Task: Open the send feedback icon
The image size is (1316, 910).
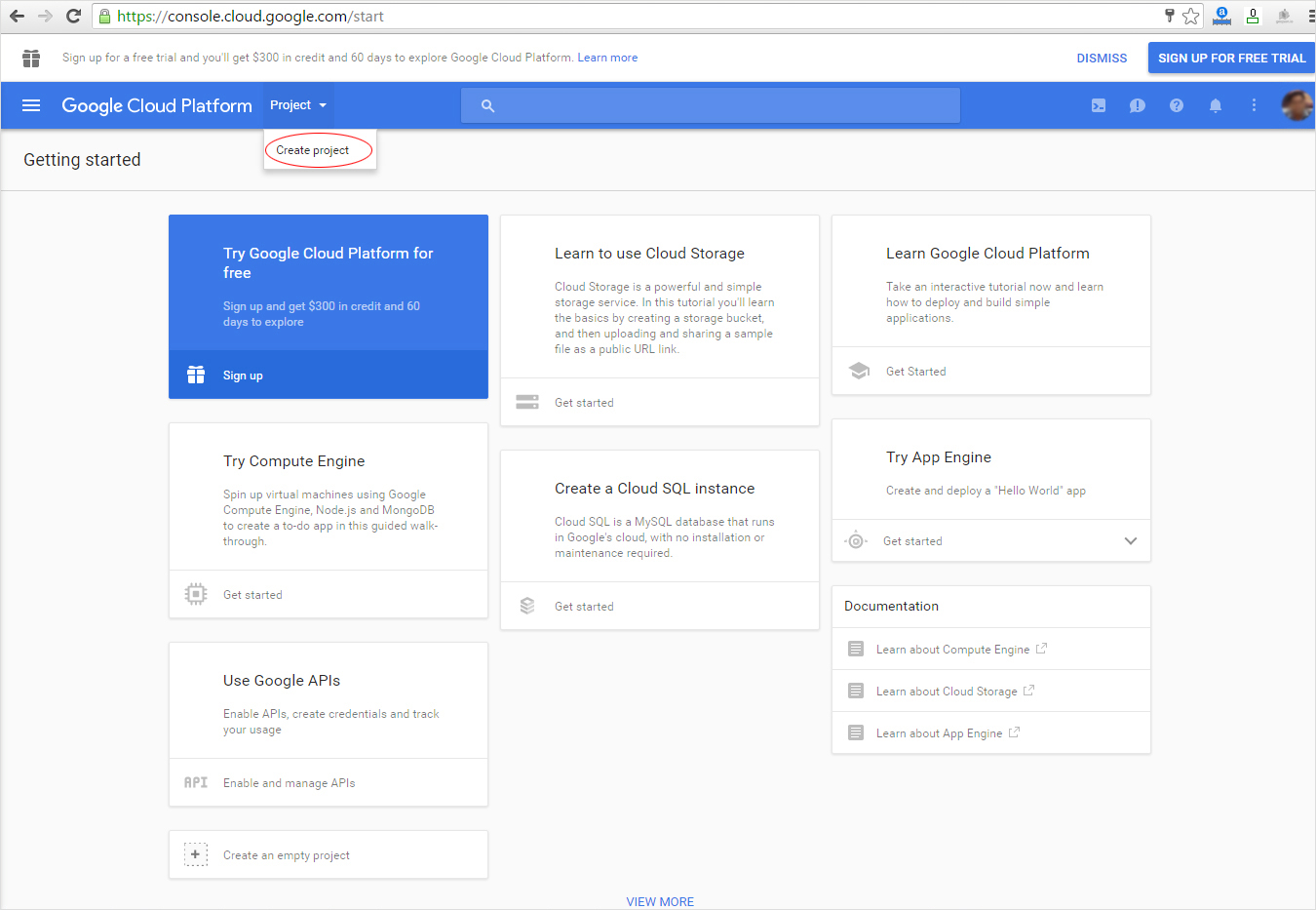Action: click(1138, 105)
